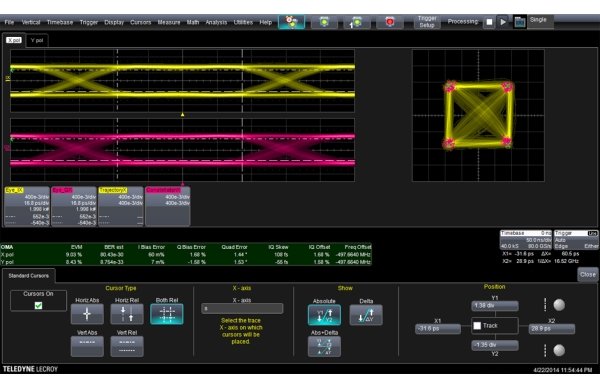Select Vert Abs cursor type
Screen dimensions: 600x390
click(x=87, y=346)
